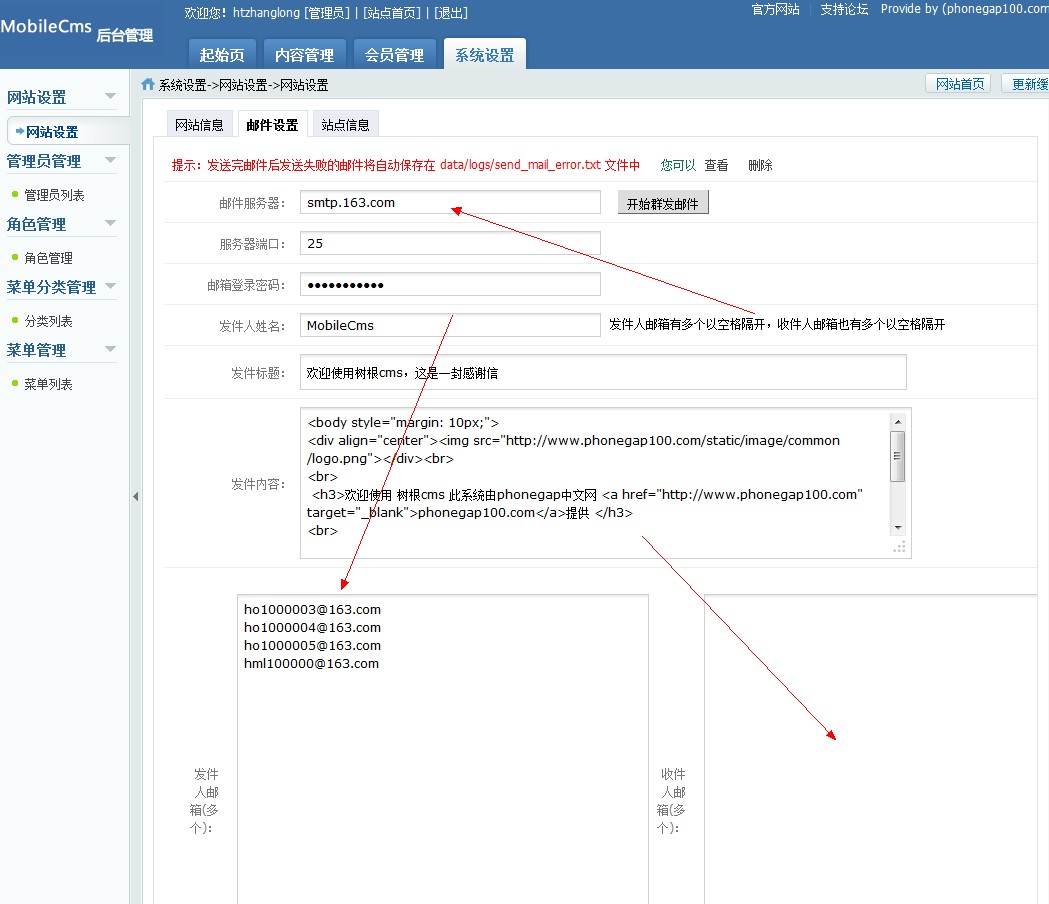1049x904 pixels.
Task: Go to the 起始页 menu
Action: click(222, 55)
